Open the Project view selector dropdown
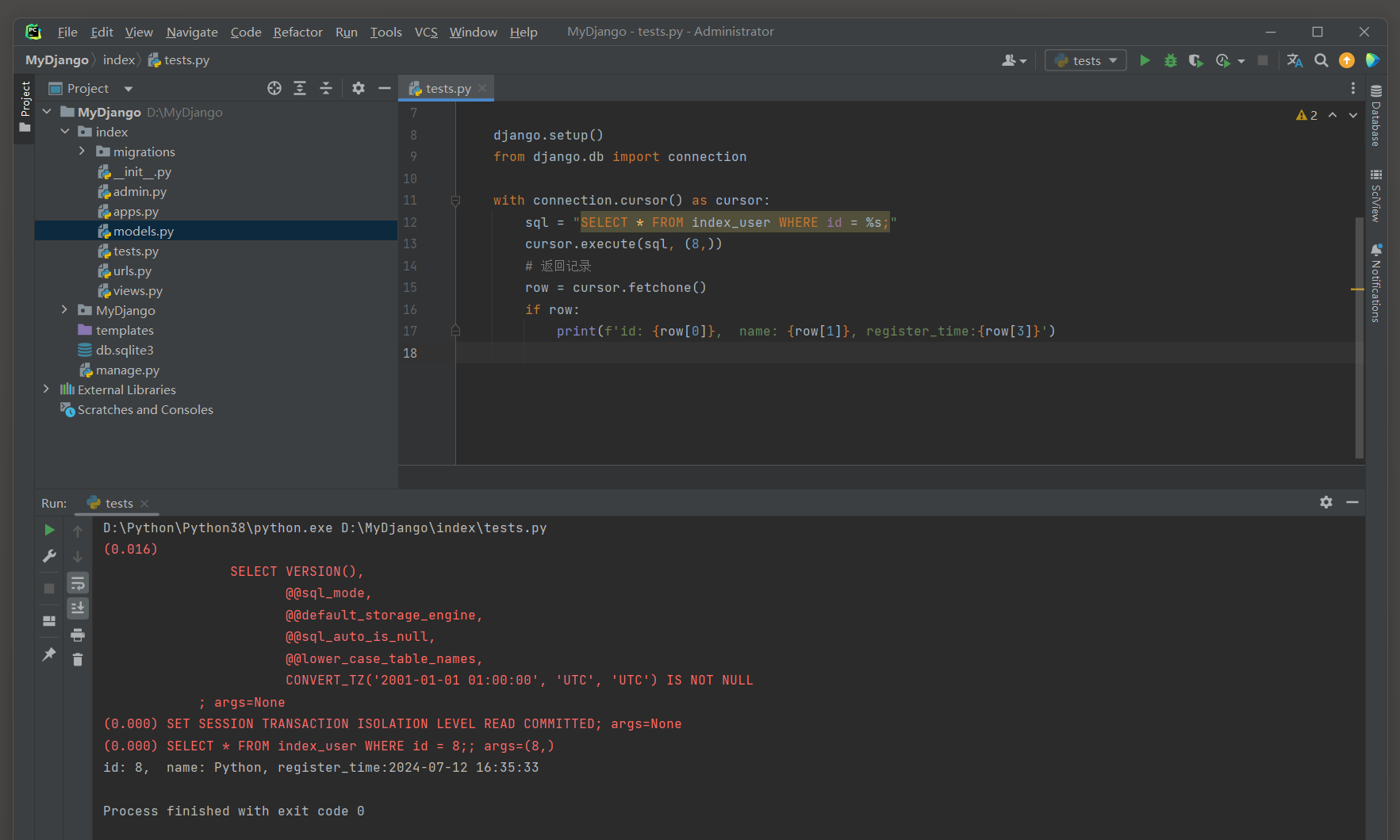 click(x=128, y=89)
